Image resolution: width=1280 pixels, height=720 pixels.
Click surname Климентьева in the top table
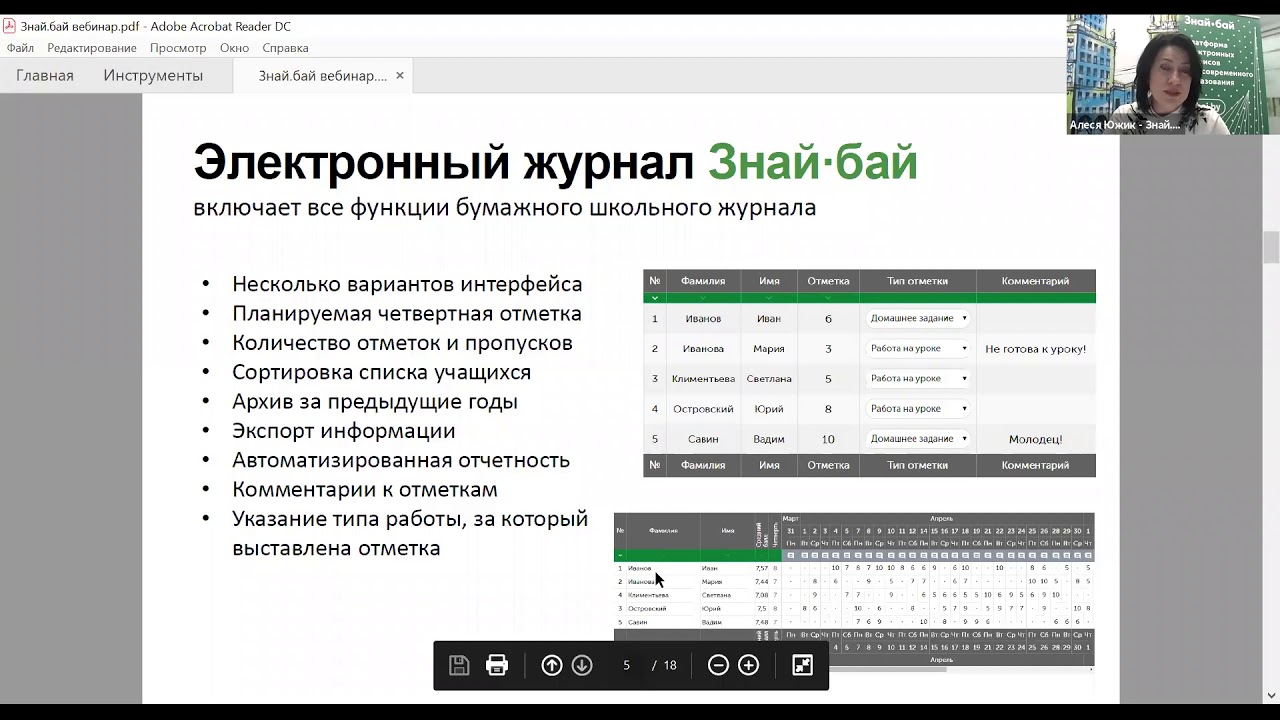703,379
